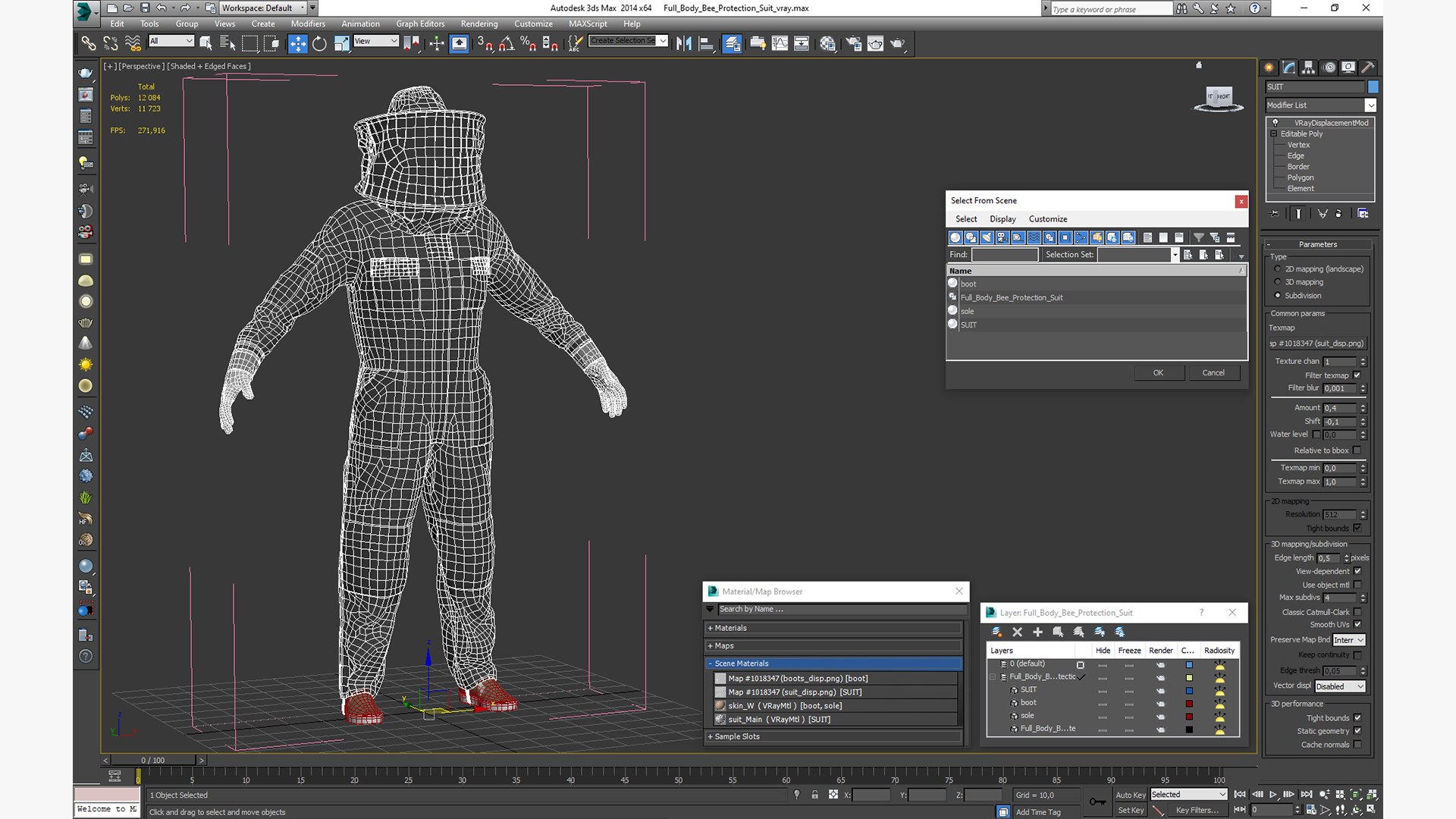The height and width of the screenshot is (819, 1456).
Task: Click the Mirror tool icon
Action: click(x=684, y=43)
